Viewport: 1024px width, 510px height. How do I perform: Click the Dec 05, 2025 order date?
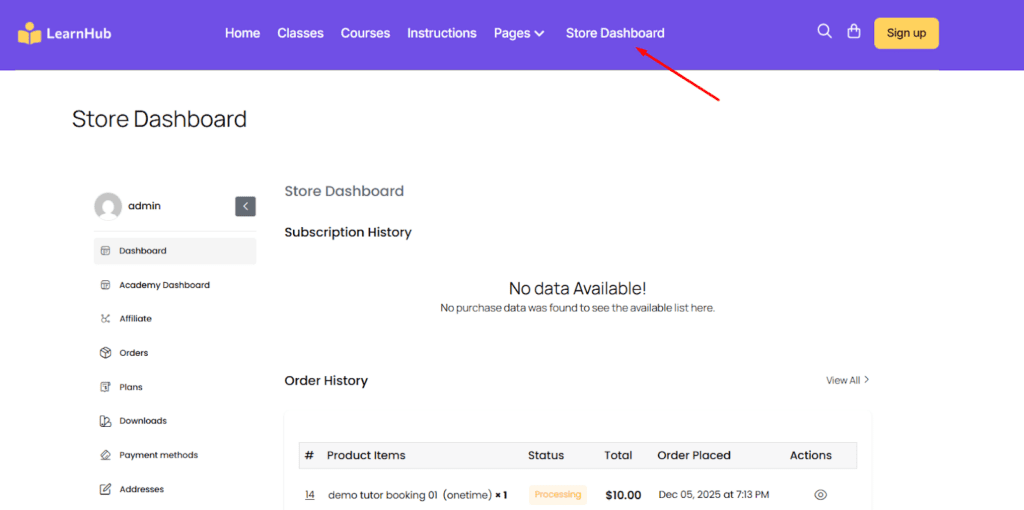click(714, 495)
